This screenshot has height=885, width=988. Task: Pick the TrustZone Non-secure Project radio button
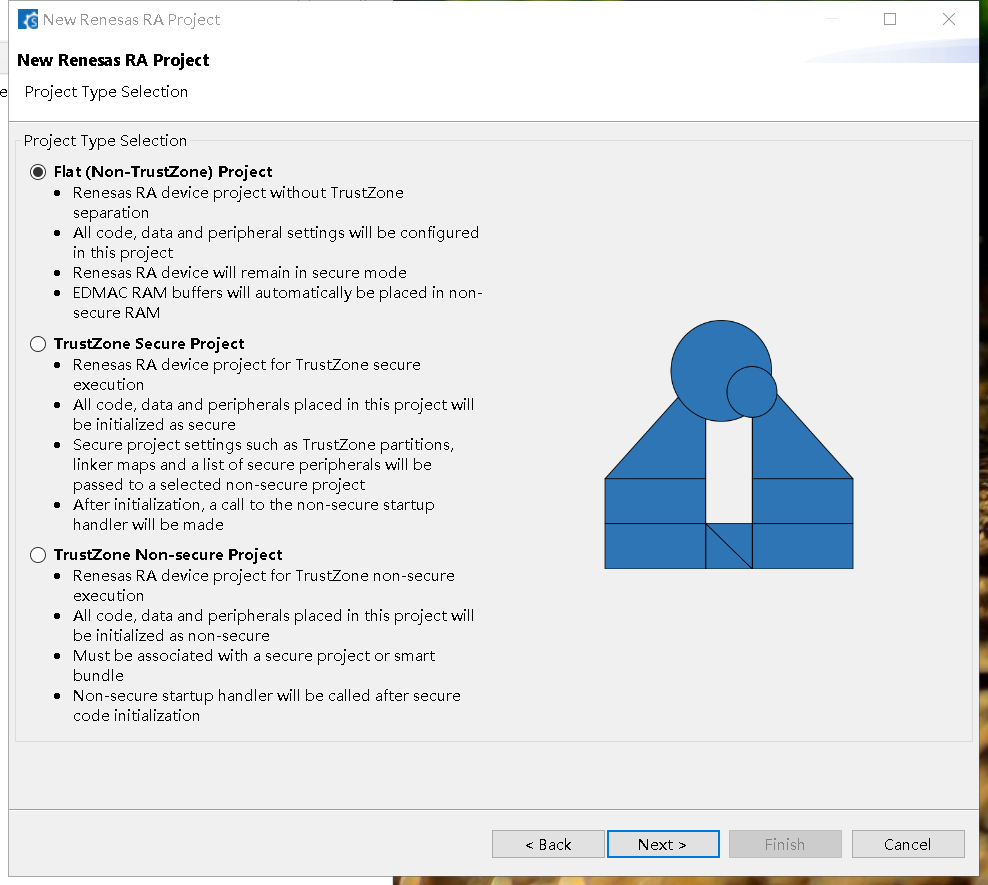point(38,555)
